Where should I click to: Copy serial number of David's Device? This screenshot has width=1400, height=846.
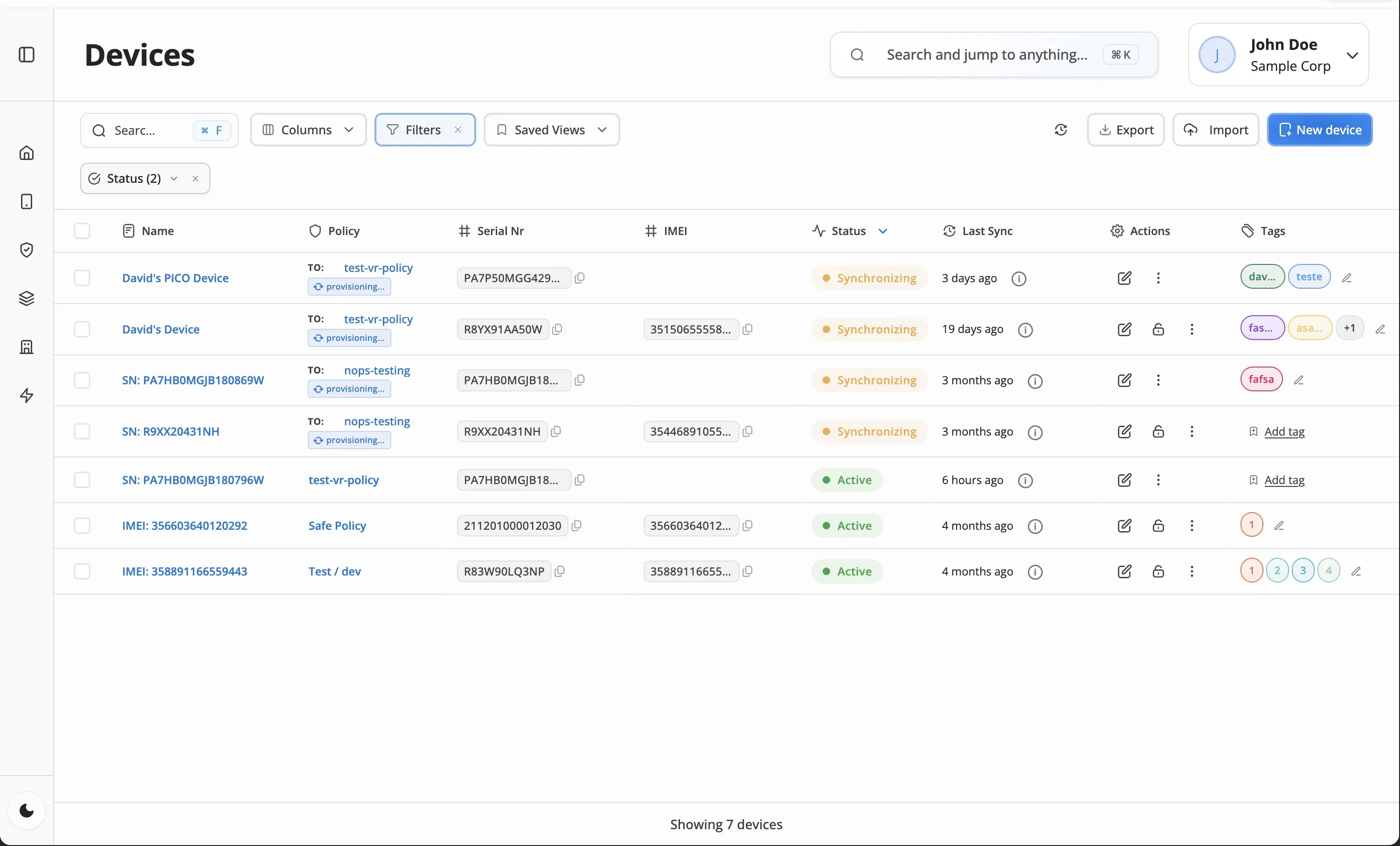[x=557, y=329]
